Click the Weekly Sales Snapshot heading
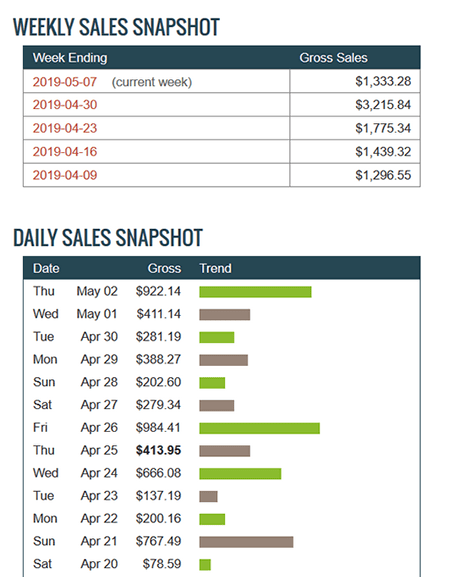 [x=116, y=27]
